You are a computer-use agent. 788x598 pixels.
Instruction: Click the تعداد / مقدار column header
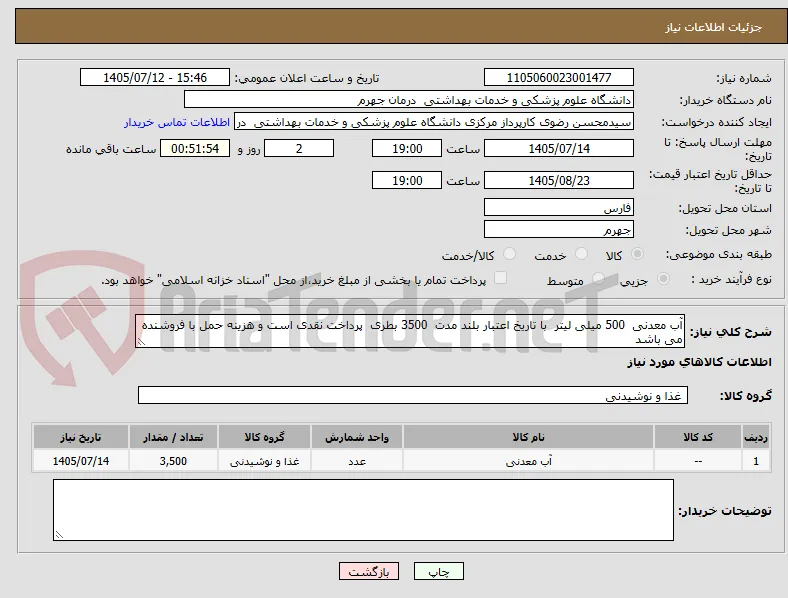(173, 437)
